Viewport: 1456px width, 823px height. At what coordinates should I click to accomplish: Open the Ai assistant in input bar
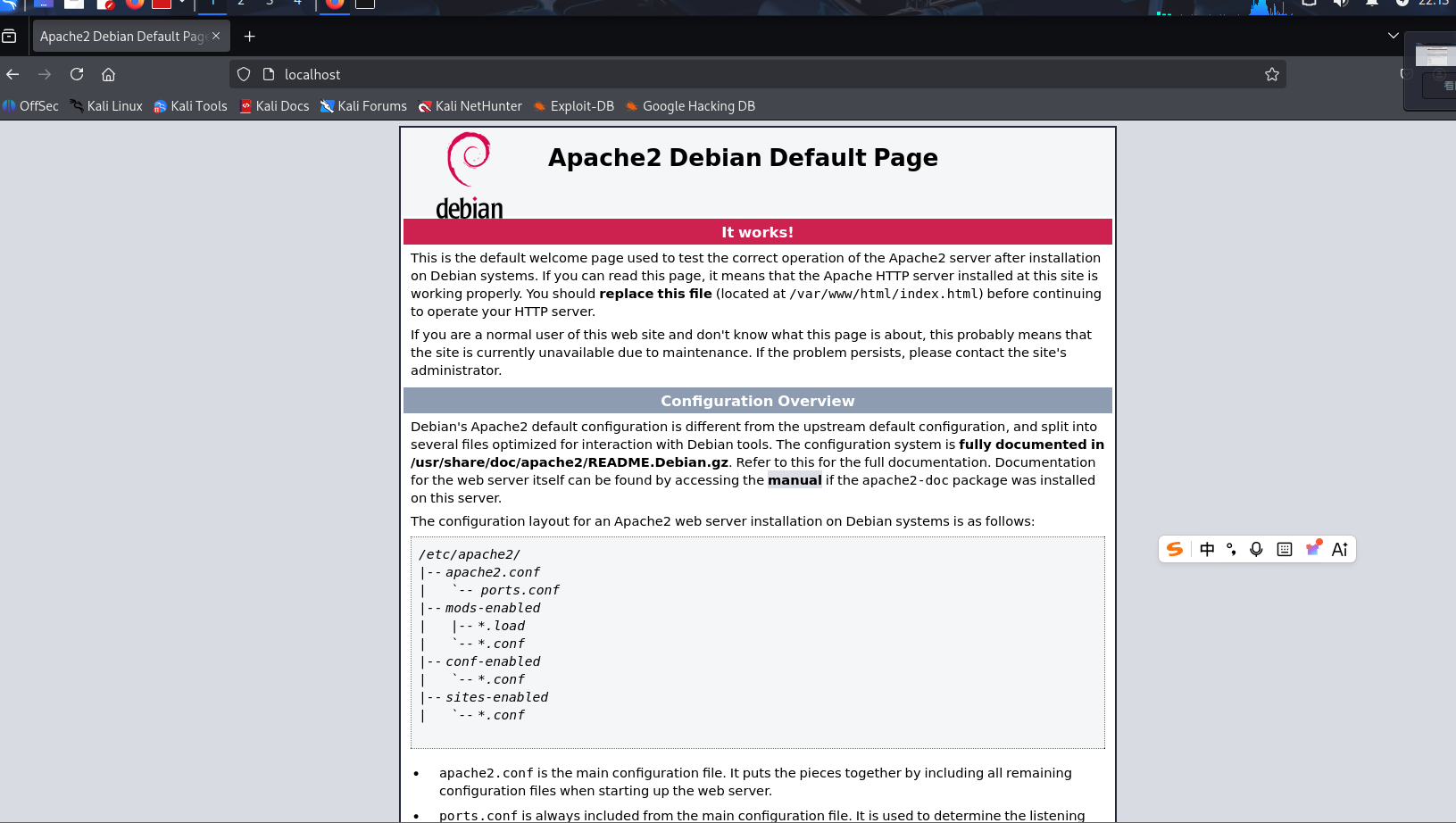tap(1340, 549)
